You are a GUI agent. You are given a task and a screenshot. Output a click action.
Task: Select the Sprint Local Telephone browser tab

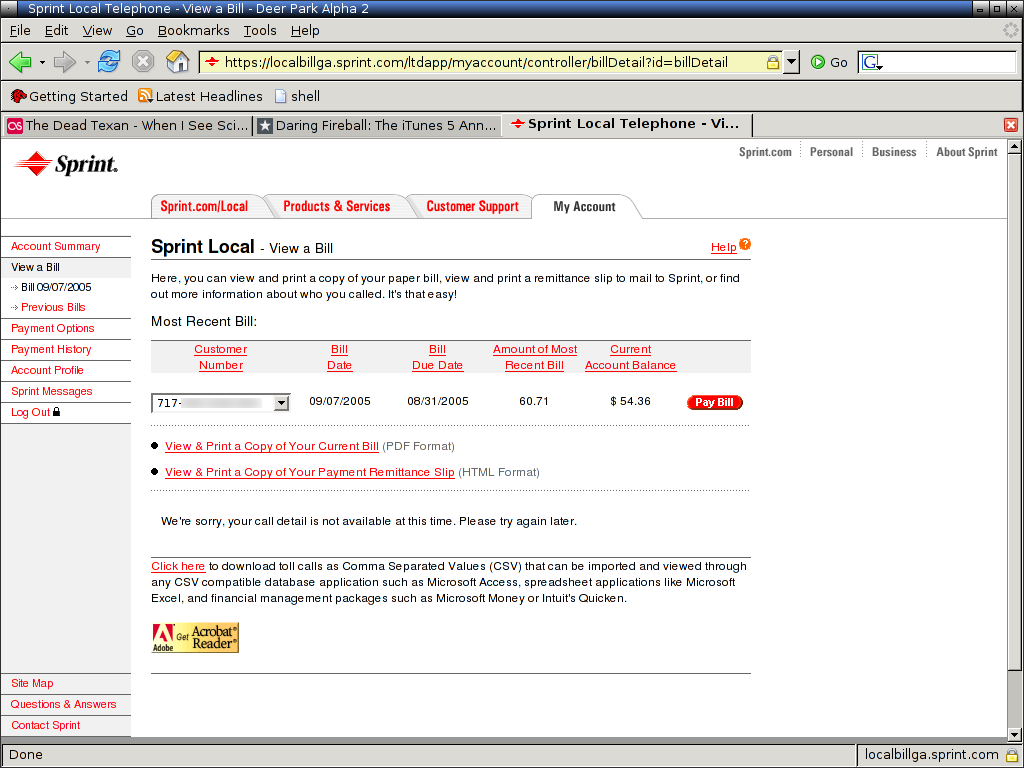point(628,124)
